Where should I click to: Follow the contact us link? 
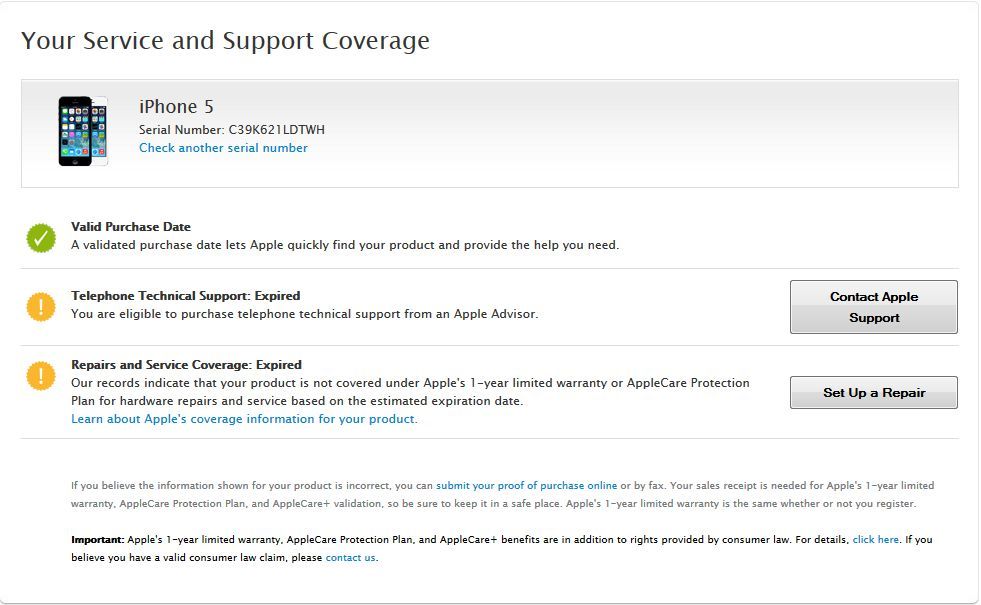point(350,557)
